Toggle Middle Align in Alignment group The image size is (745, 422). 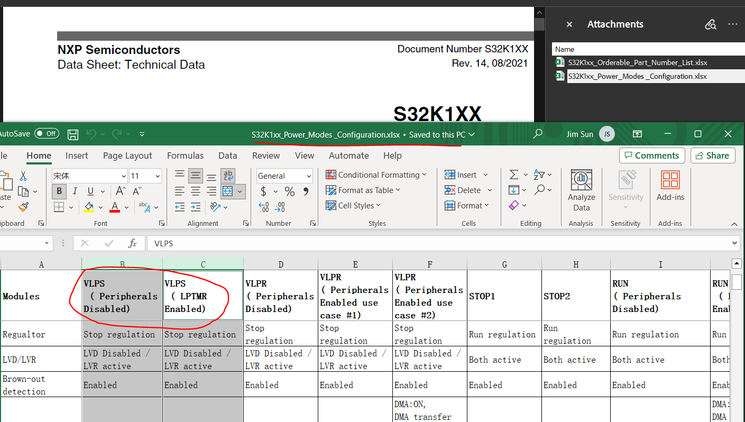(195, 175)
